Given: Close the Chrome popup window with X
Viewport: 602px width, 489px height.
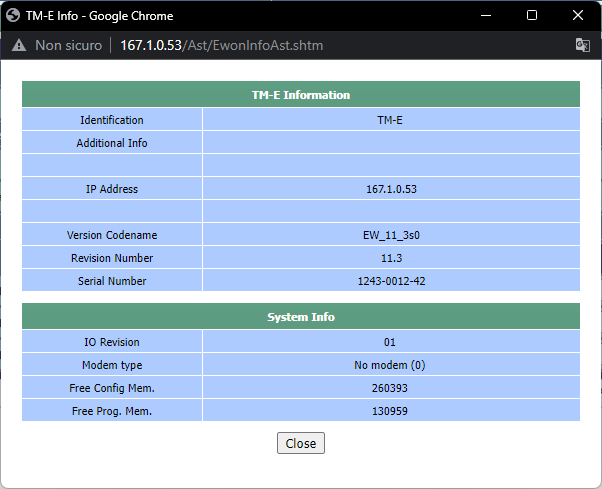Looking at the screenshot, I should pyautogui.click(x=578, y=15).
